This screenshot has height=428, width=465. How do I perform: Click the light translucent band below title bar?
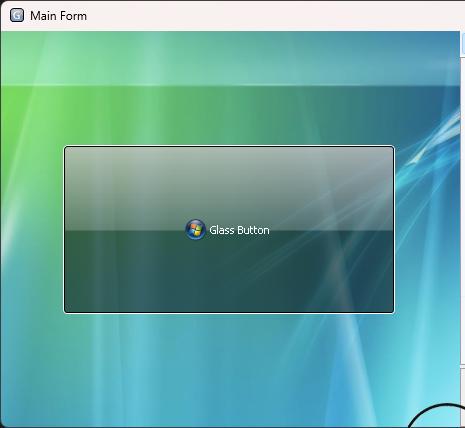(230, 59)
